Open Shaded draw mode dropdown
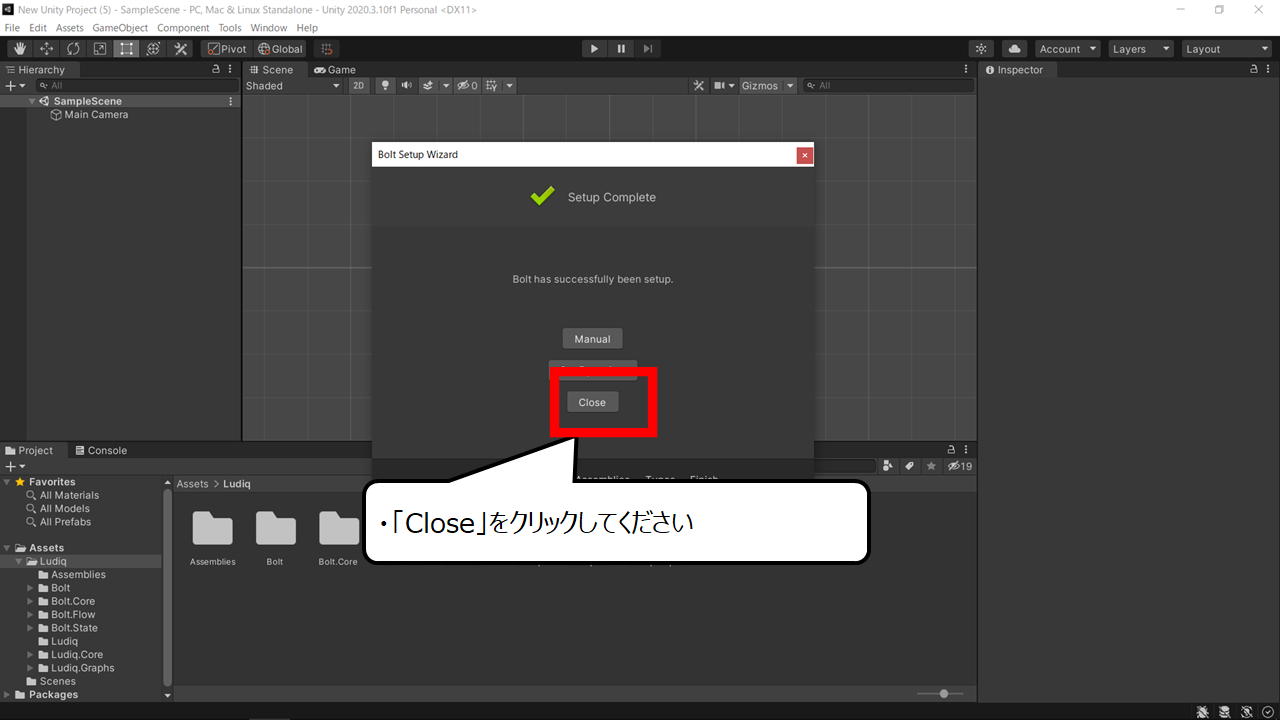 click(x=294, y=86)
